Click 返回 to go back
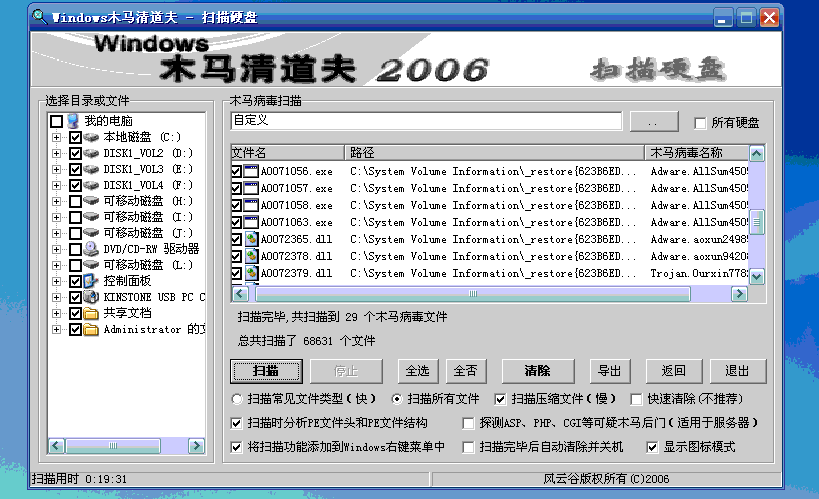The width and height of the screenshot is (819, 499). (x=674, y=371)
